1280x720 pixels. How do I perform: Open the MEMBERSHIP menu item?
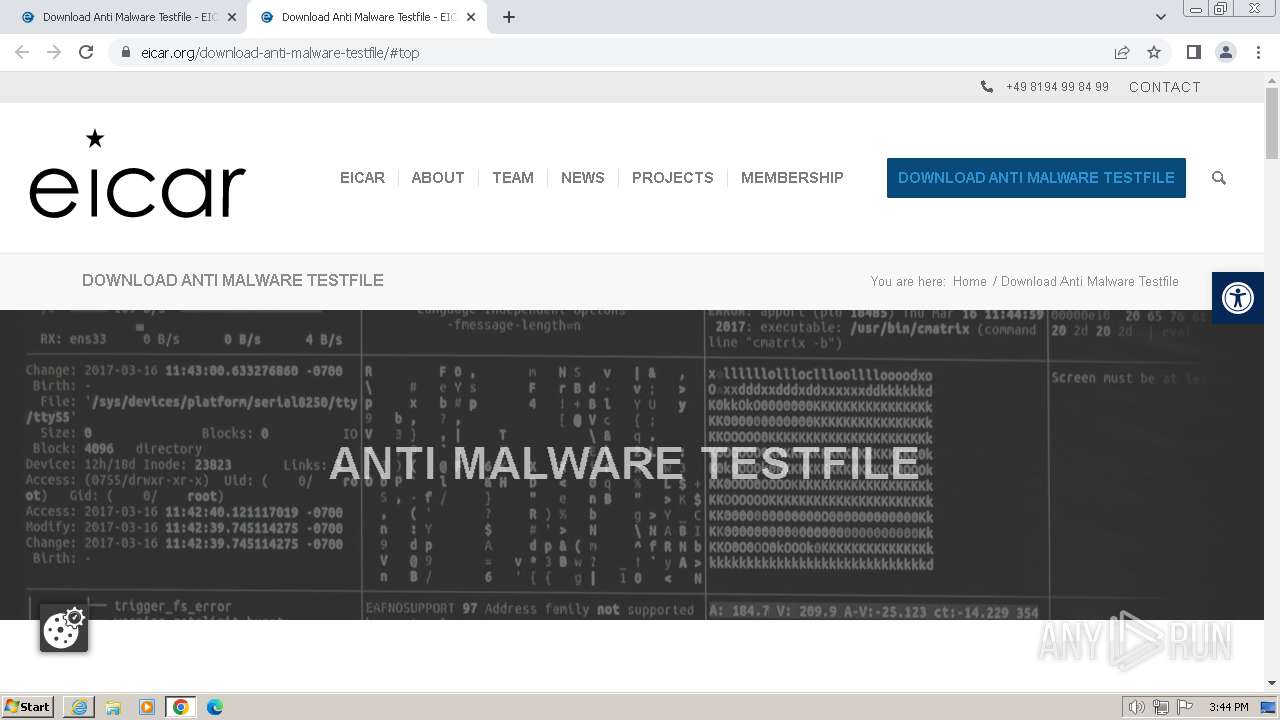pyautogui.click(x=792, y=178)
